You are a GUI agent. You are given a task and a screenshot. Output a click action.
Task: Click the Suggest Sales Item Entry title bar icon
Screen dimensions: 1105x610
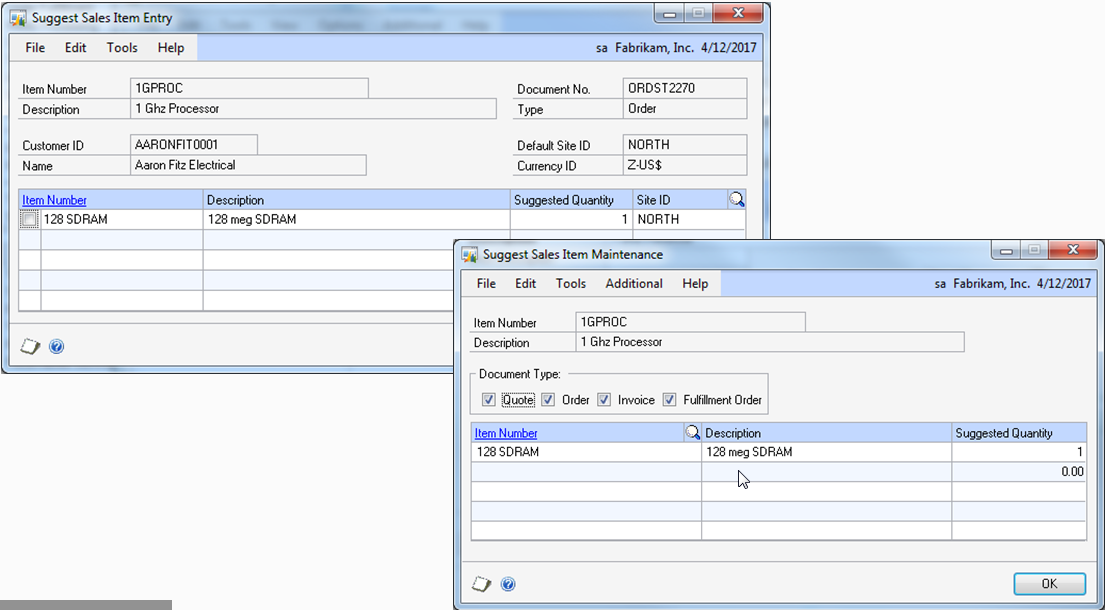(x=19, y=18)
